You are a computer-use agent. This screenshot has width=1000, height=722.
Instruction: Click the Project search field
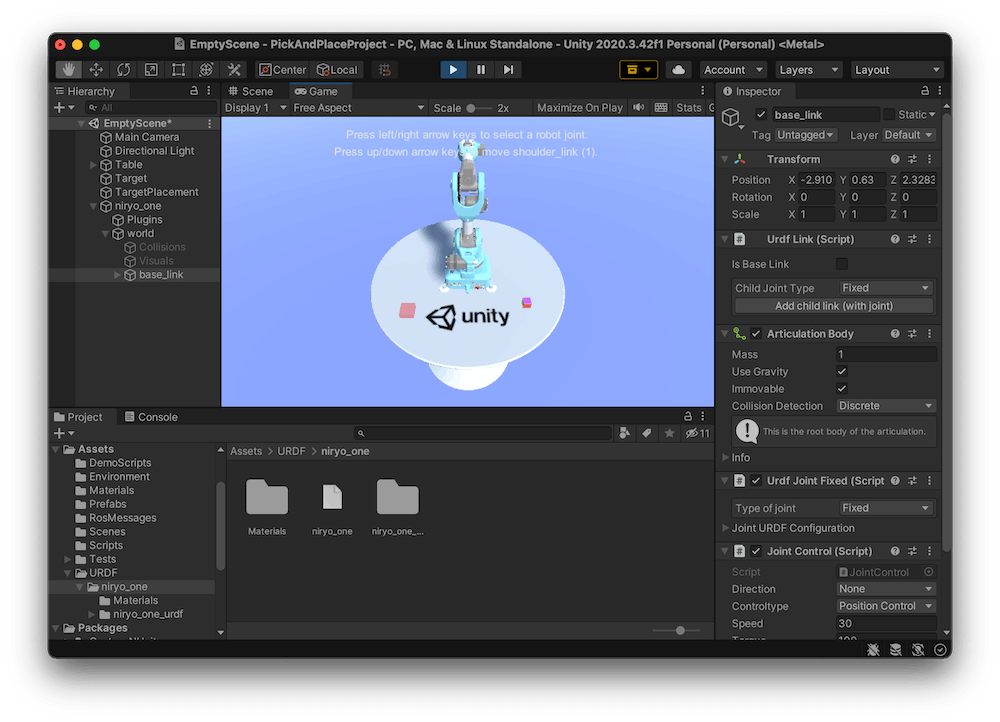(483, 433)
